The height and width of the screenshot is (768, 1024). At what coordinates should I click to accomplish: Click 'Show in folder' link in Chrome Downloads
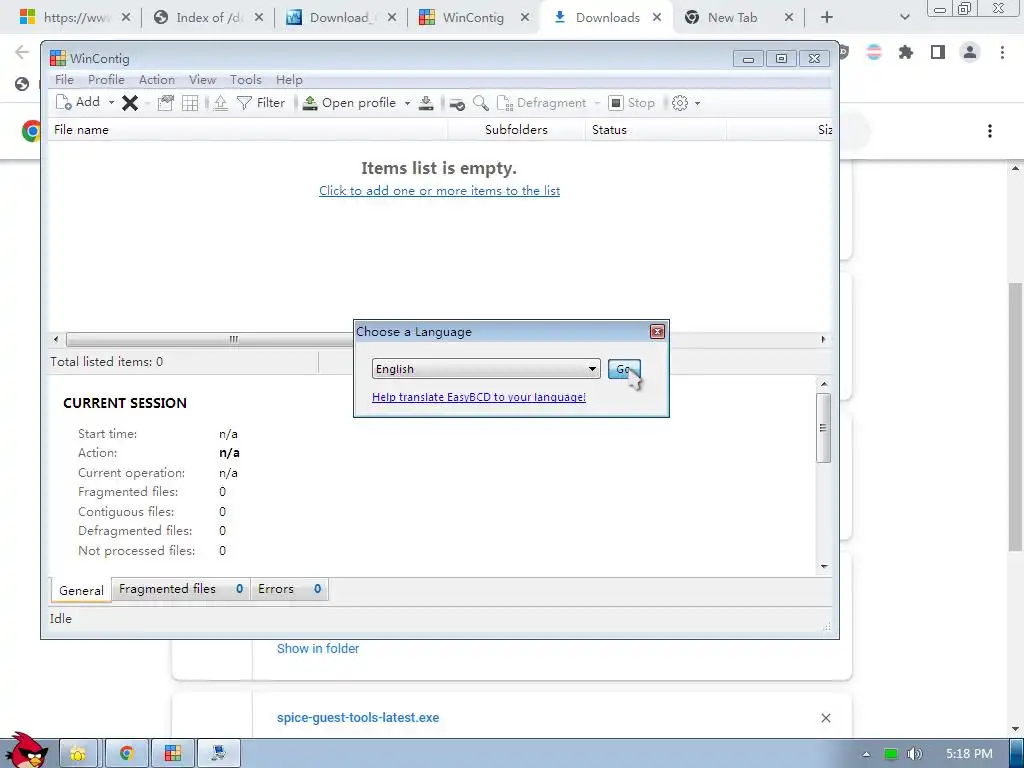[318, 648]
